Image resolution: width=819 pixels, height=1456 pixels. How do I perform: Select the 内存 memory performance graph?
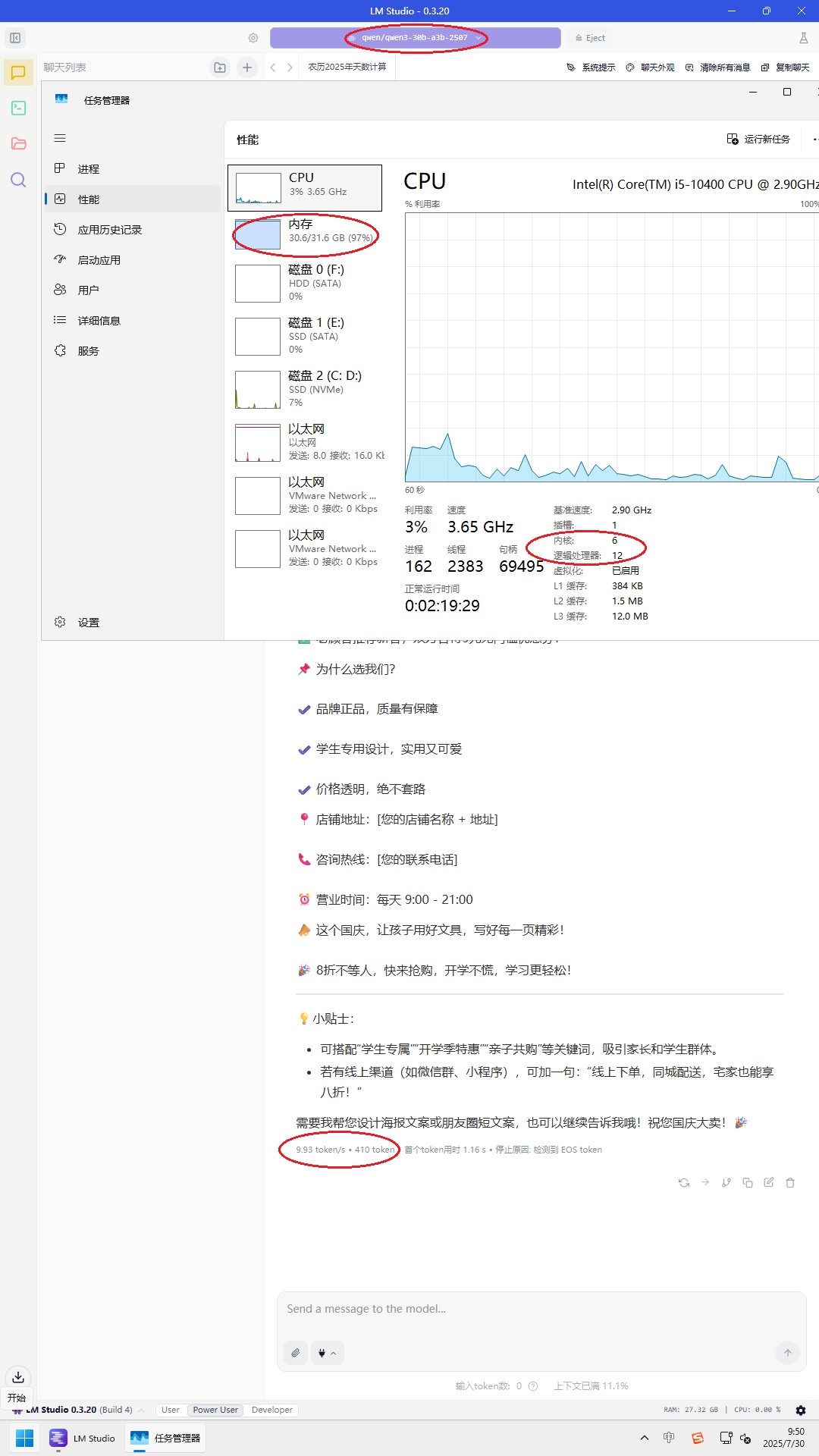click(305, 234)
